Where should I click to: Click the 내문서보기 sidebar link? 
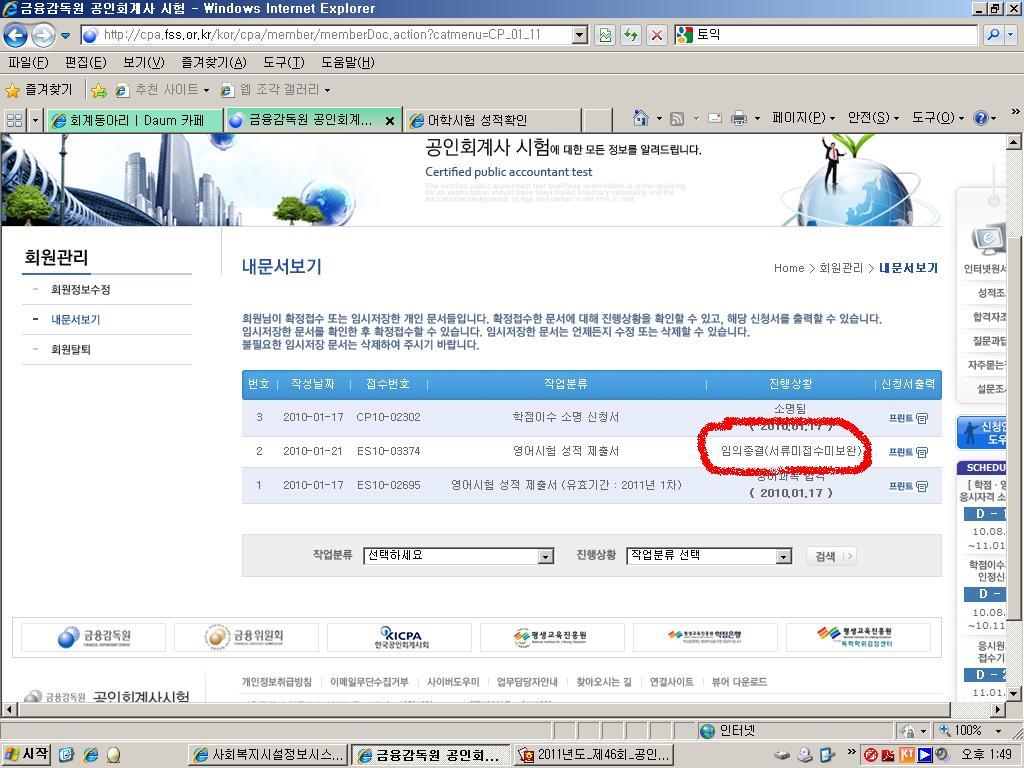pyautogui.click(x=75, y=319)
